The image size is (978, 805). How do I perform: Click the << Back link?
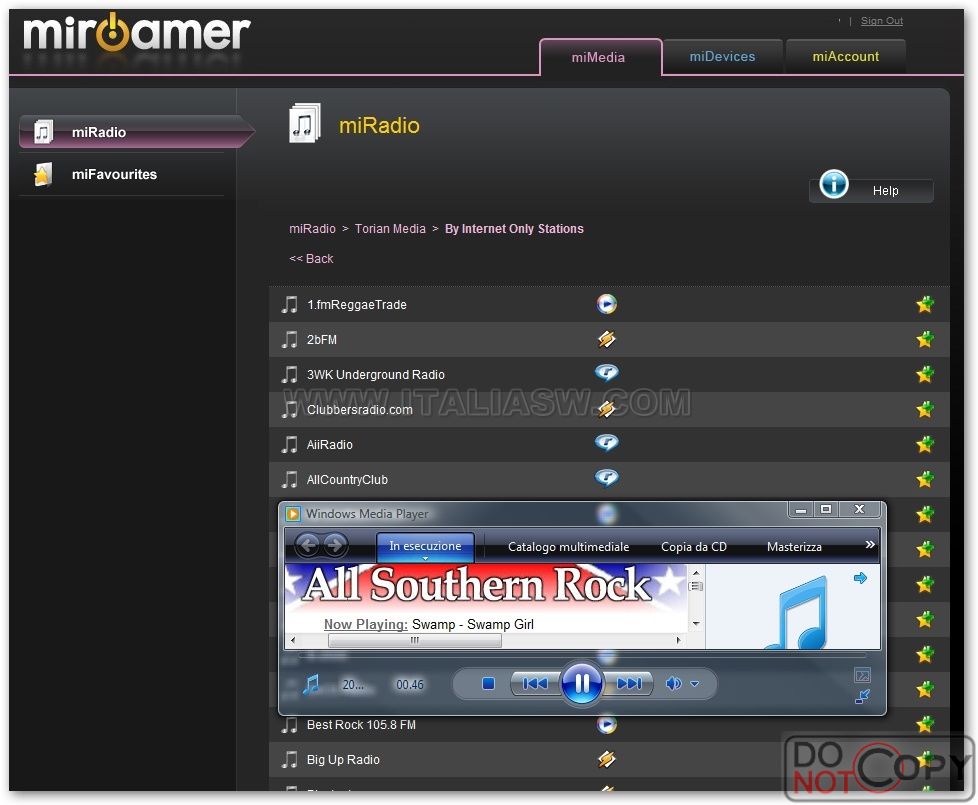pos(311,259)
